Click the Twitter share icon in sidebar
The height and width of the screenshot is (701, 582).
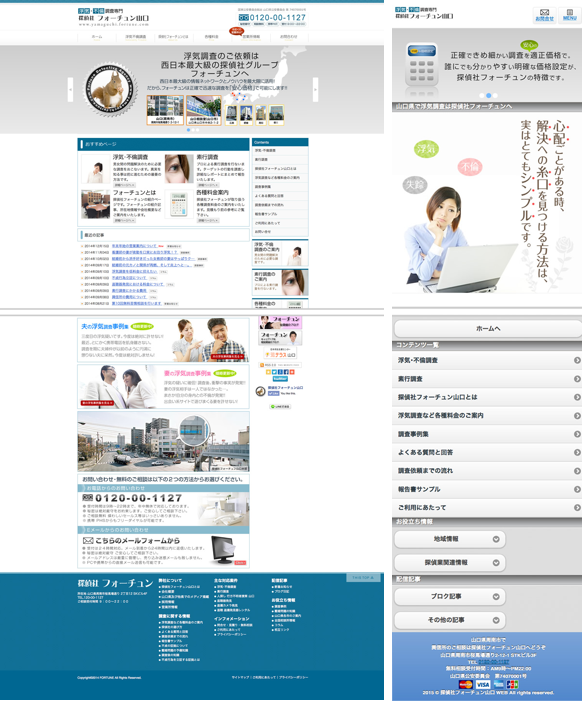[x=273, y=372]
